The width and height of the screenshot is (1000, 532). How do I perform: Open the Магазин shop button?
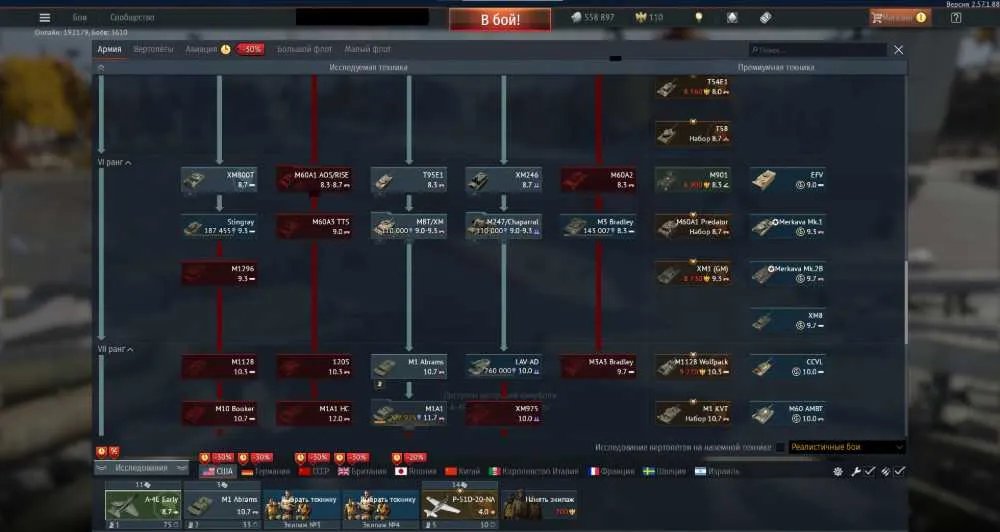point(900,18)
